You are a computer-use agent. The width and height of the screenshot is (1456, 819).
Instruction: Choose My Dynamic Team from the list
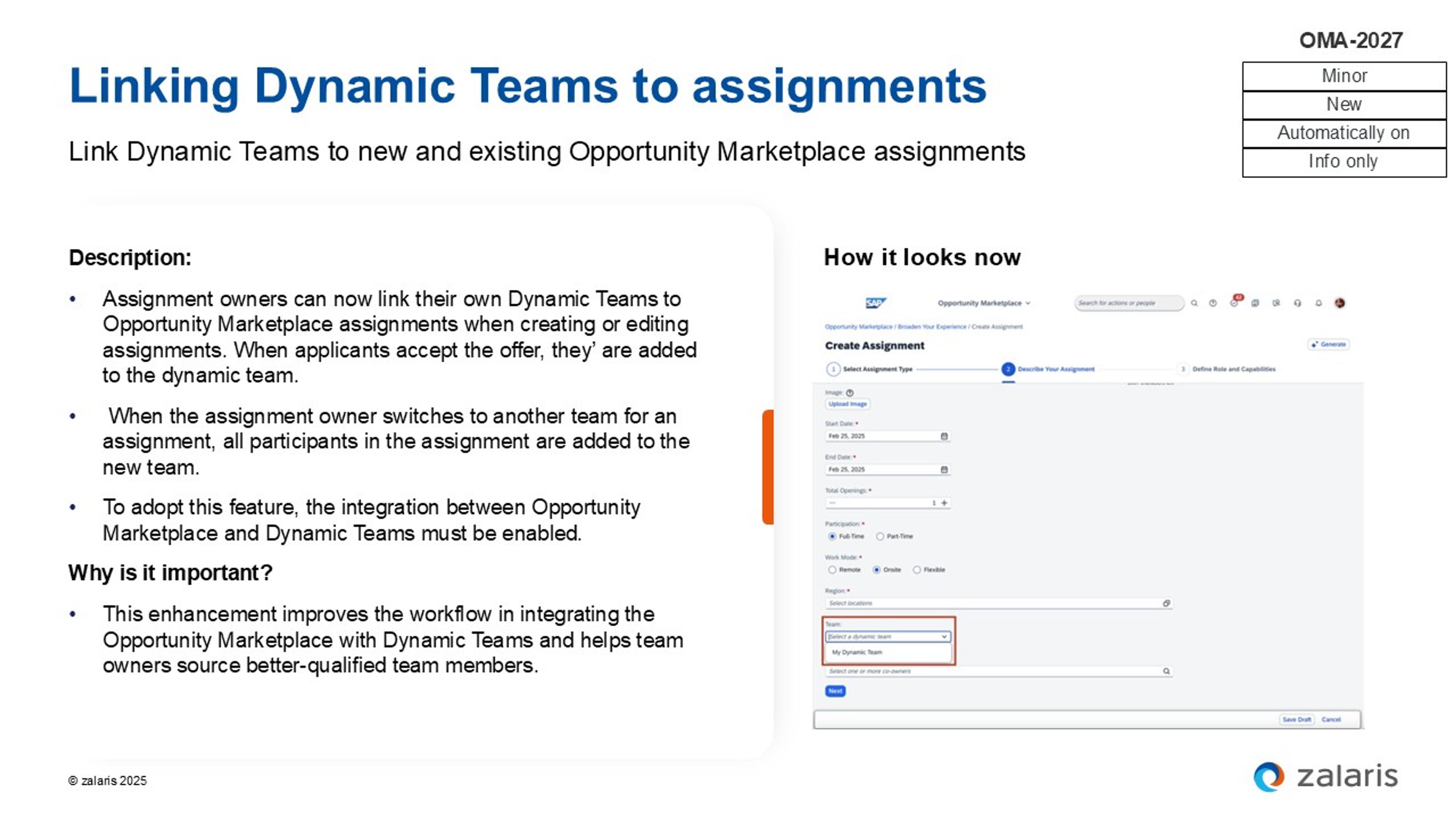(x=857, y=652)
